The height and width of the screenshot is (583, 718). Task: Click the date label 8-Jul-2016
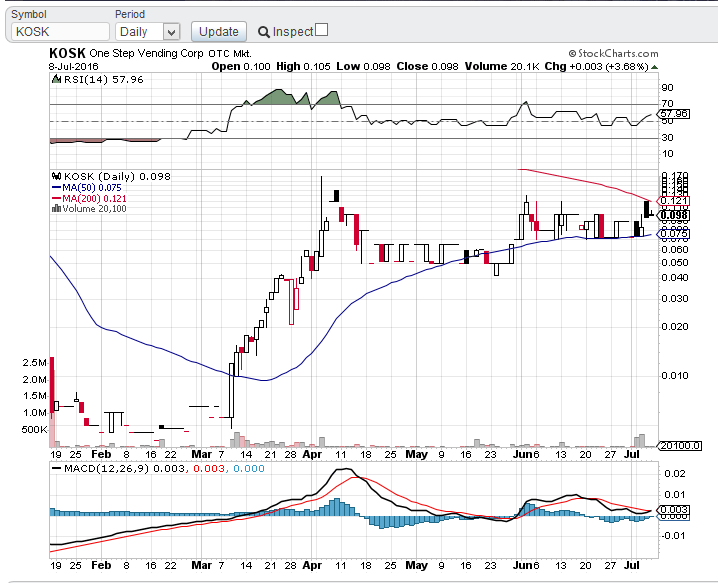(74, 66)
